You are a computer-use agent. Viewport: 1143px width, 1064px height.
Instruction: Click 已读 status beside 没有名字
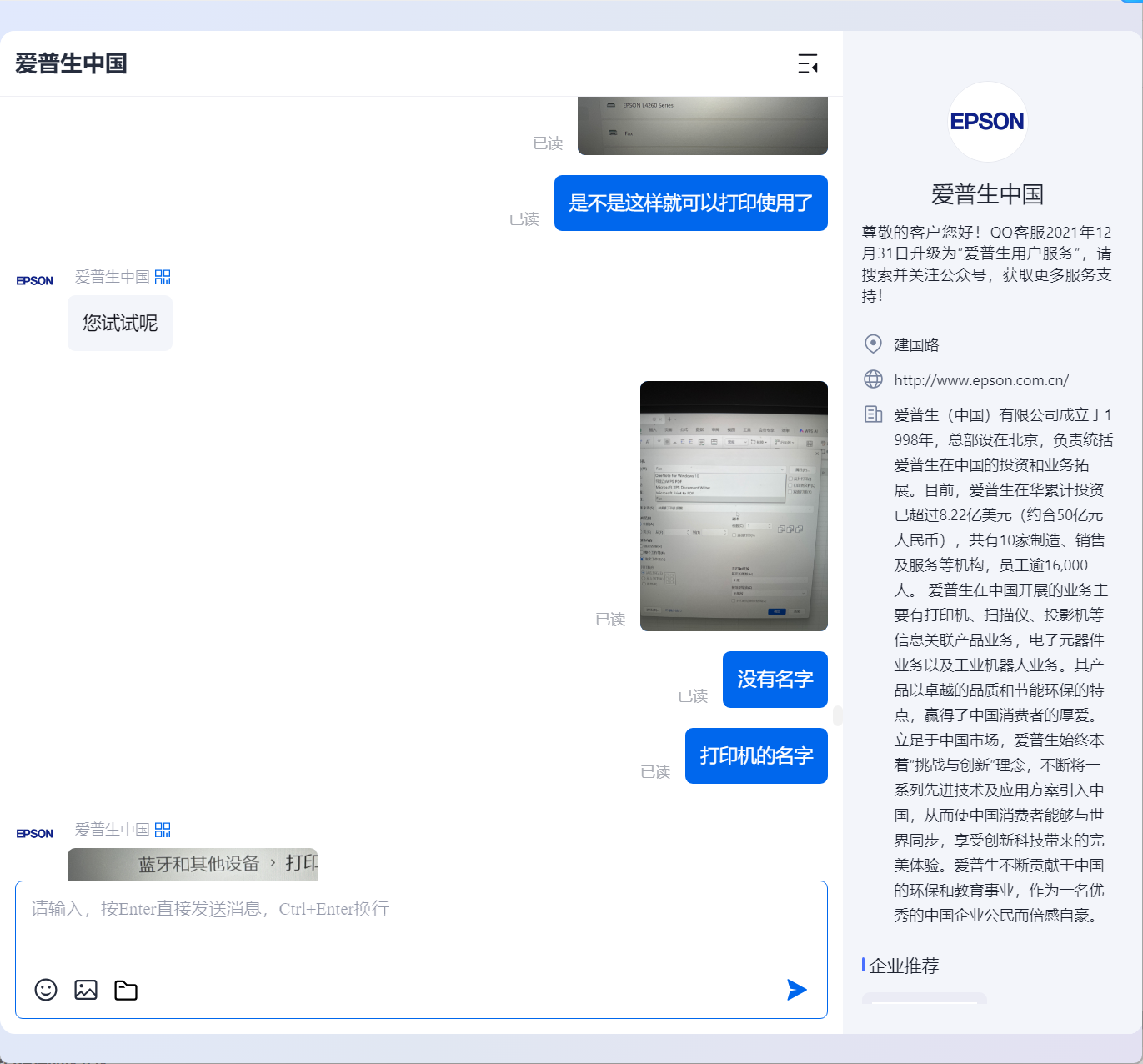pos(693,696)
